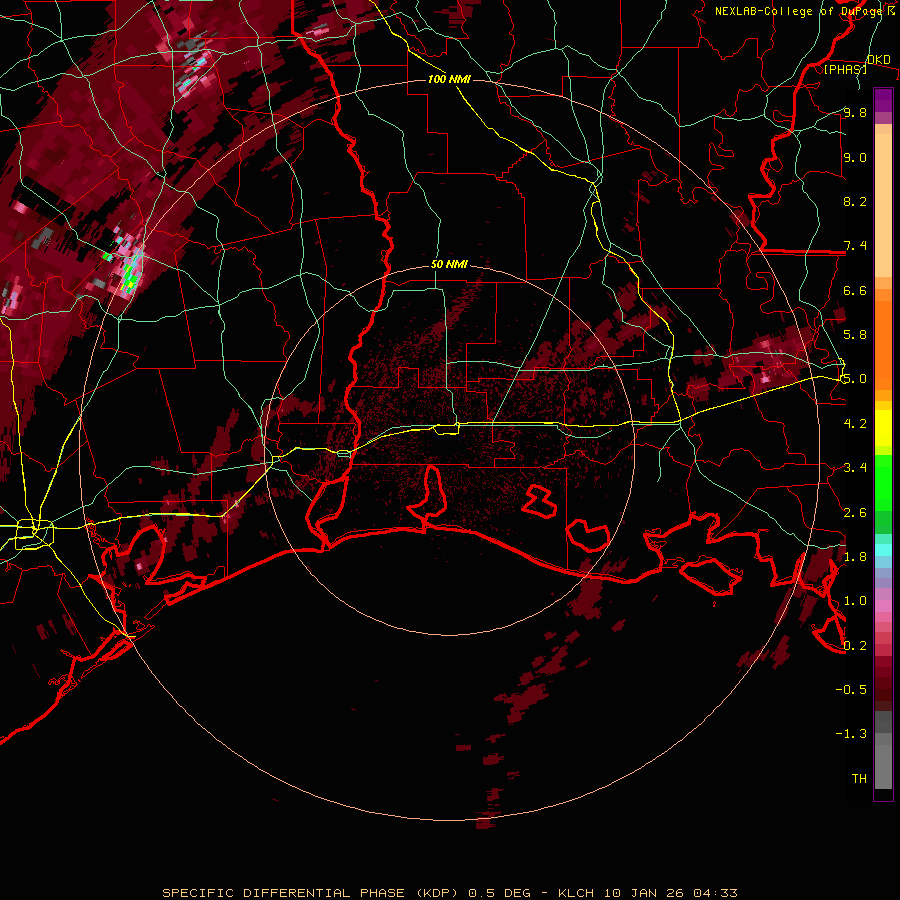The image size is (900, 900).
Task: Click the 9.0 value on the color scale
Action: [x=855, y=157]
